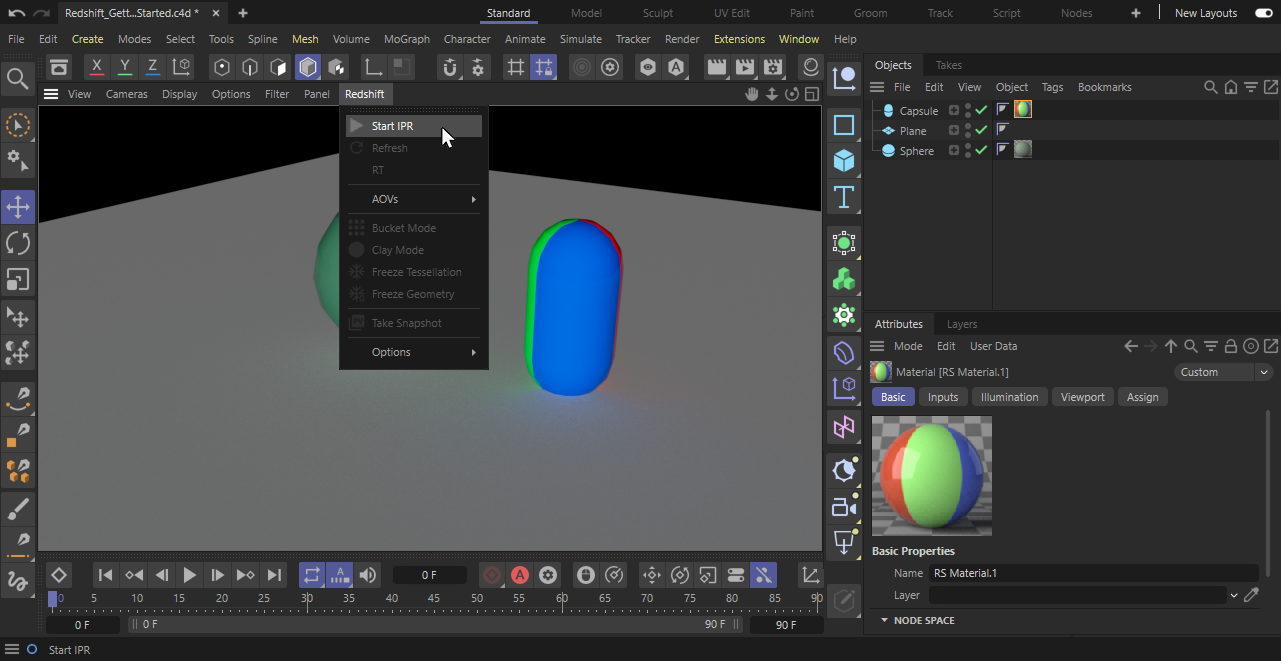Open the Custom mode dropdown in Attributes
Screen dimensions: 1281x661
1222,372
